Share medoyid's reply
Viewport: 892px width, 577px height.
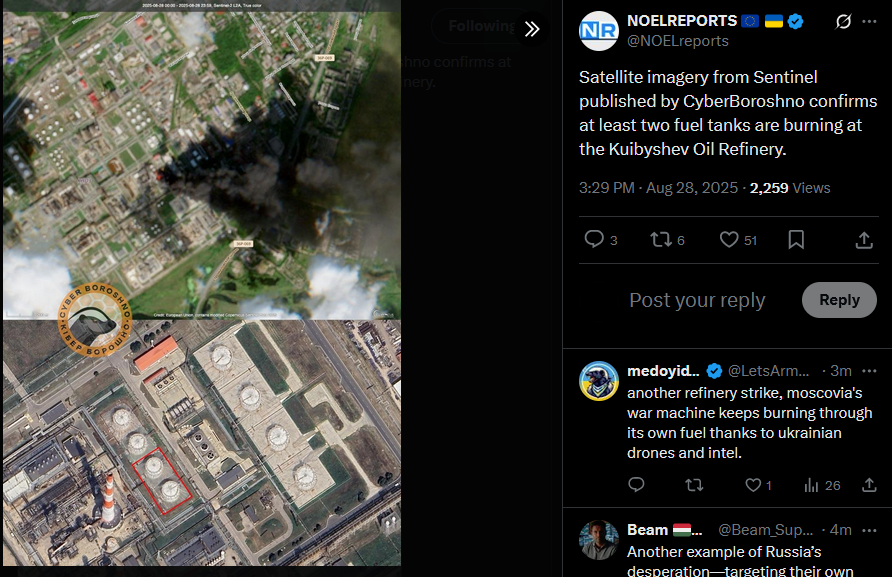[x=869, y=485]
